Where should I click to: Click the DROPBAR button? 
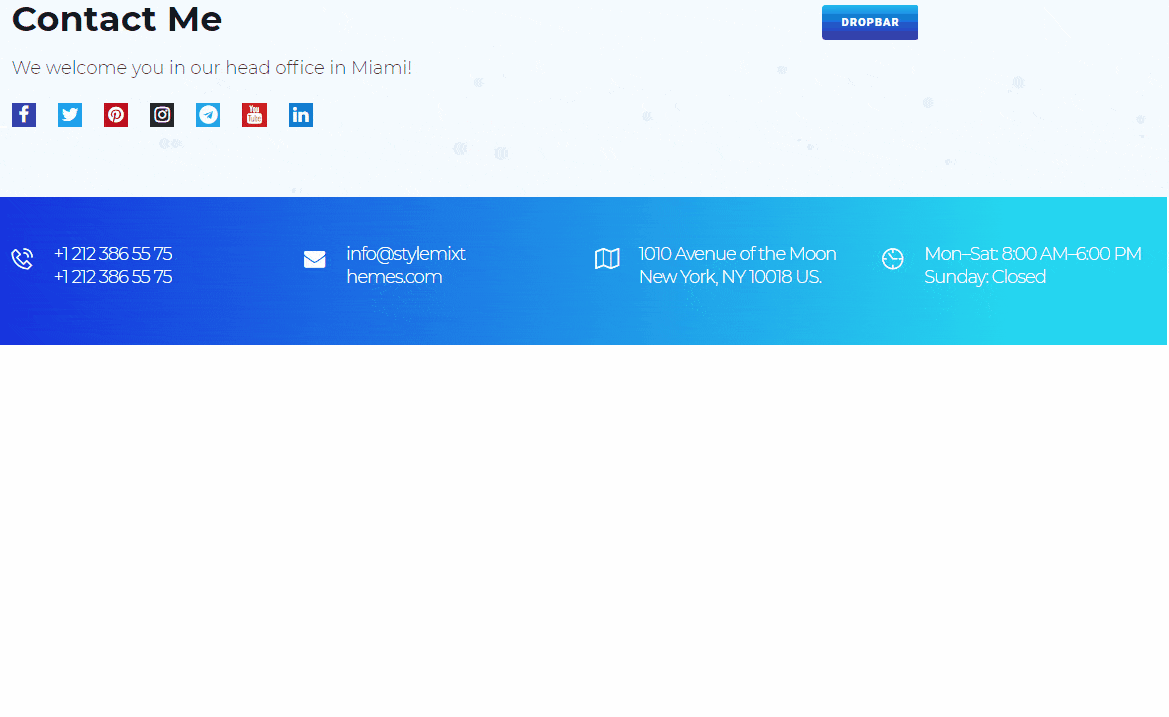[x=869, y=22]
